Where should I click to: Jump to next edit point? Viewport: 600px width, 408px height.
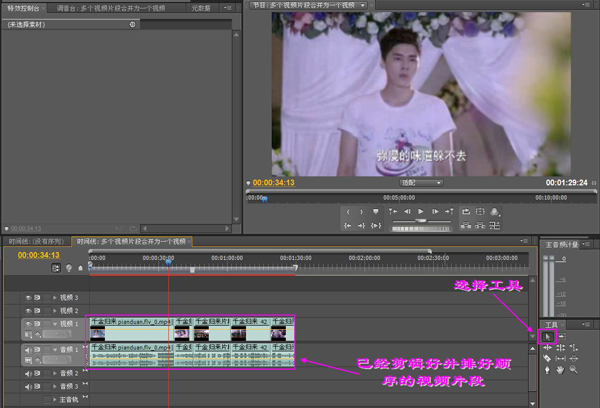click(449, 212)
